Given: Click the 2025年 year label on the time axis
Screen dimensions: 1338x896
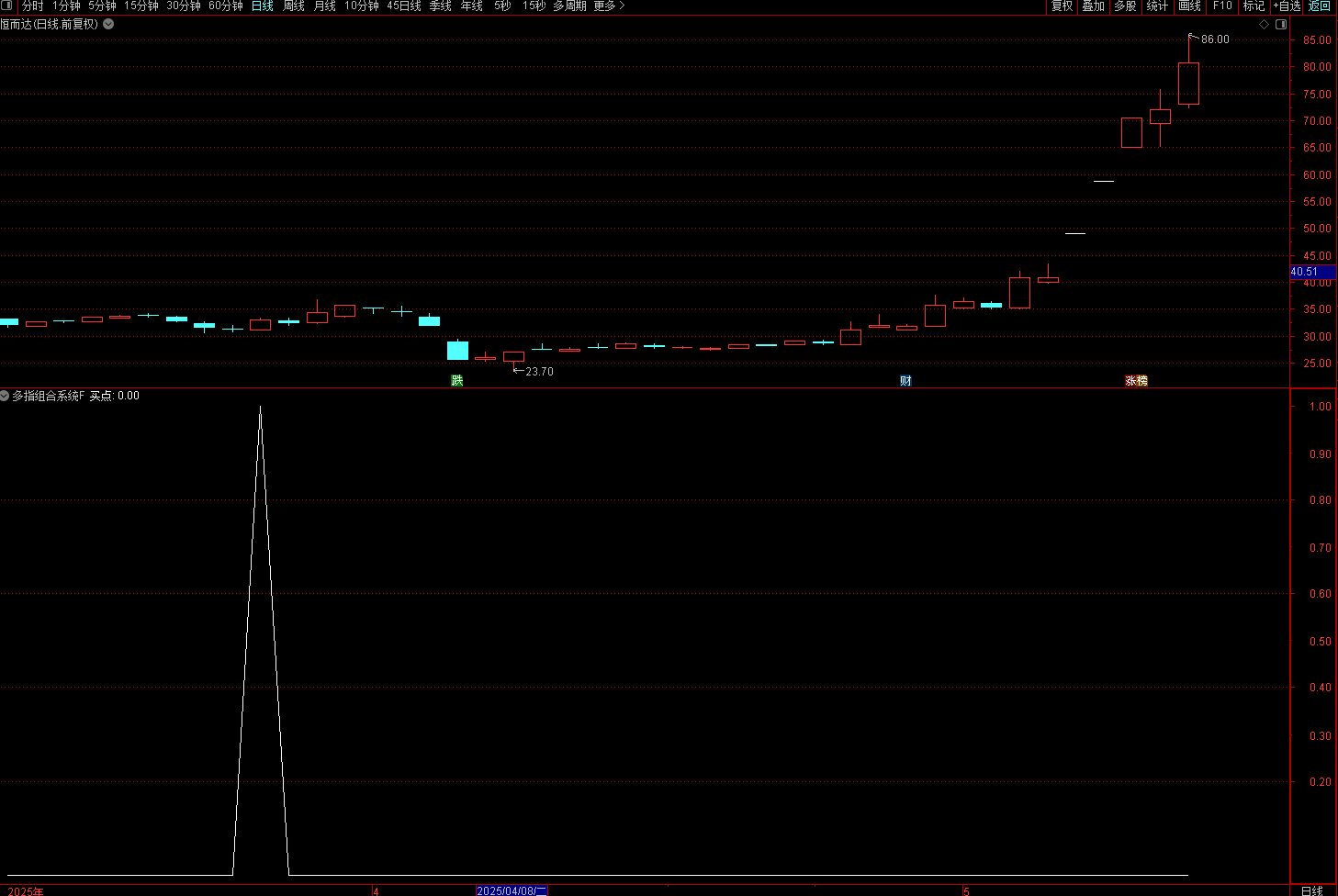Looking at the screenshot, I should coord(26,891).
